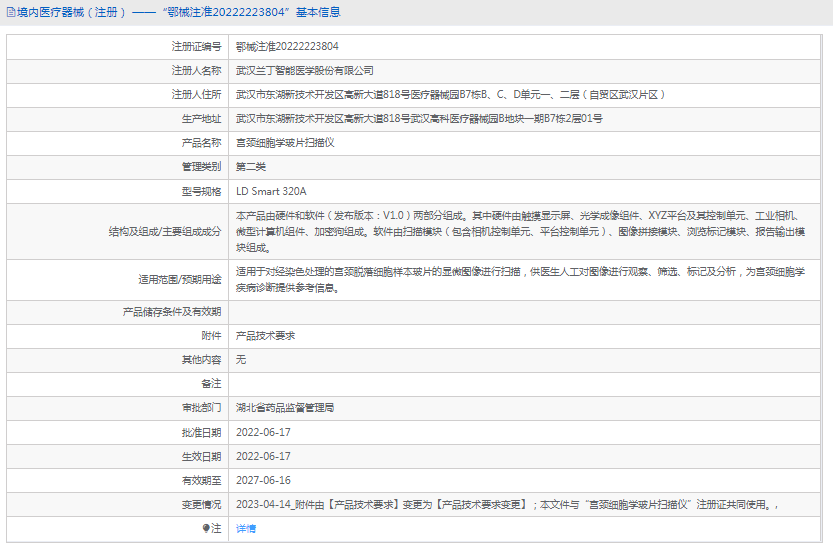The width and height of the screenshot is (833, 550).
Task: Click management class value 第二类
Action: click(251, 167)
